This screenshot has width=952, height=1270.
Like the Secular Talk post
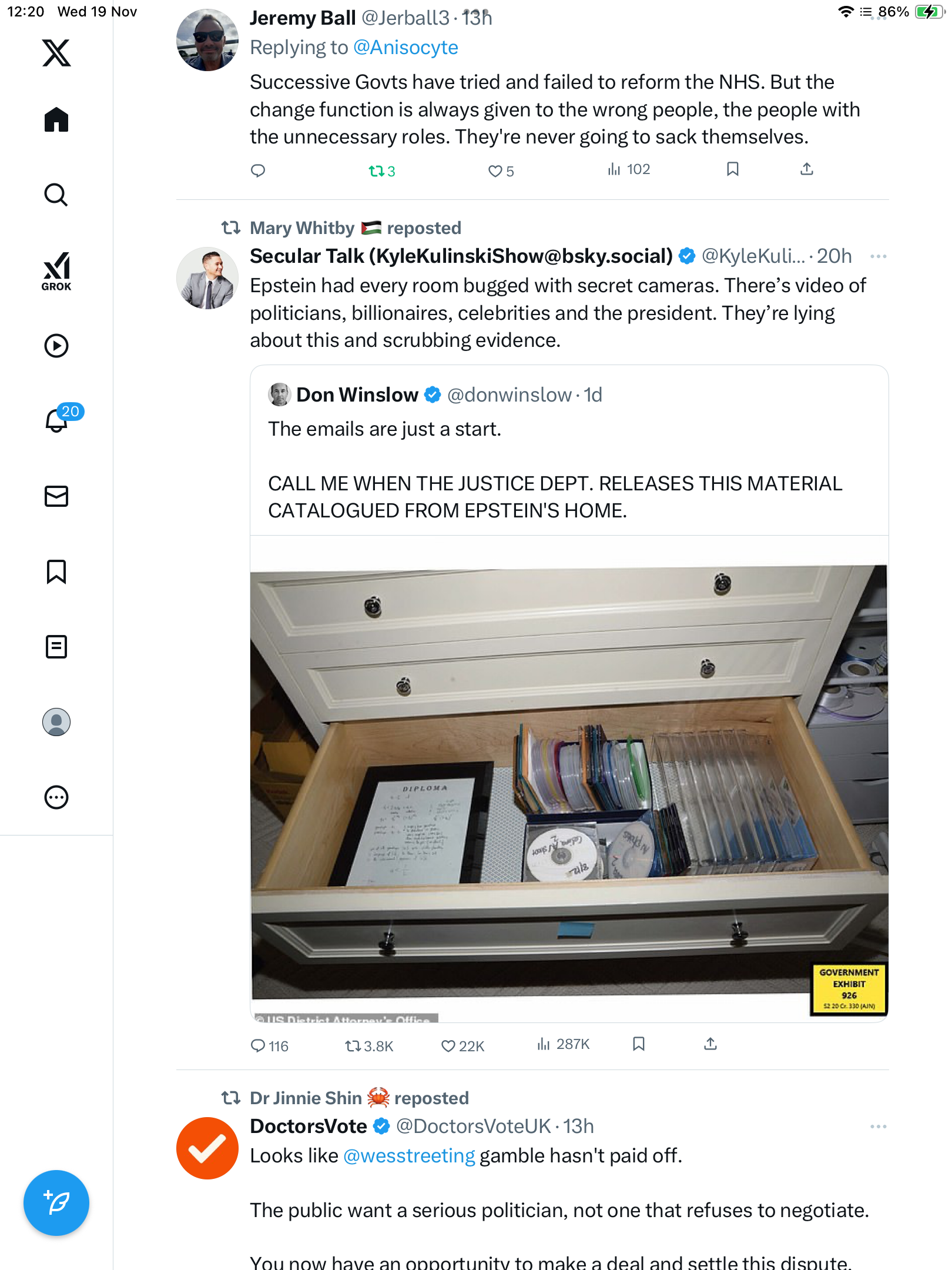tap(462, 1046)
